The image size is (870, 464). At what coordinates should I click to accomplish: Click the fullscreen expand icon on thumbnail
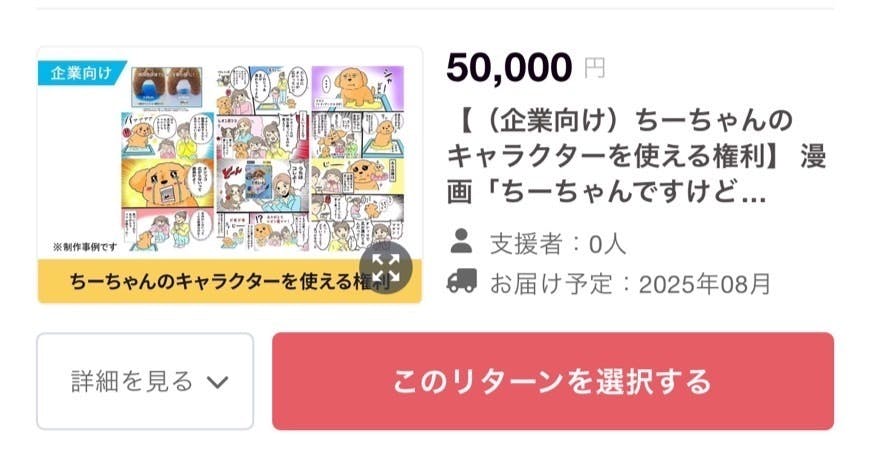386,267
